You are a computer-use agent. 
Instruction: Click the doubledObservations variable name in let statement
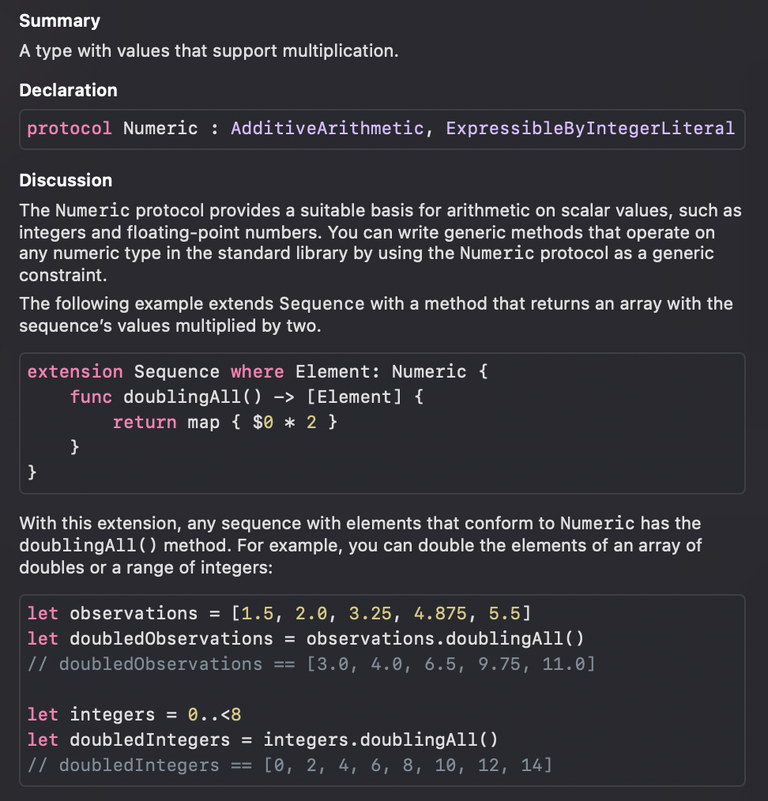(x=171, y=639)
